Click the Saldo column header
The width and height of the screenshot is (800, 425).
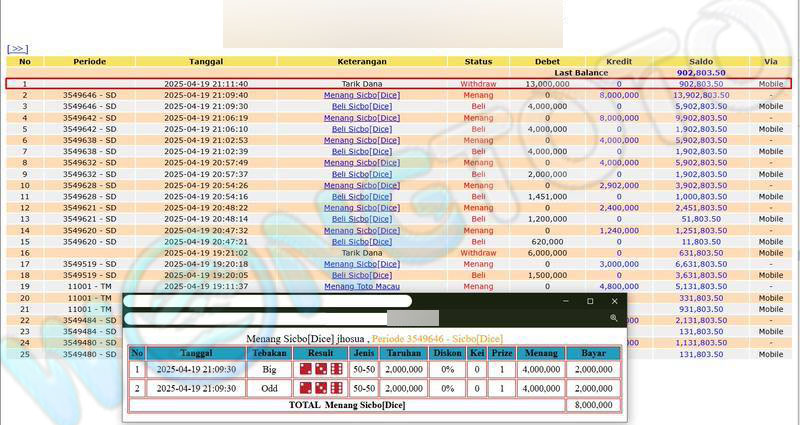700,61
